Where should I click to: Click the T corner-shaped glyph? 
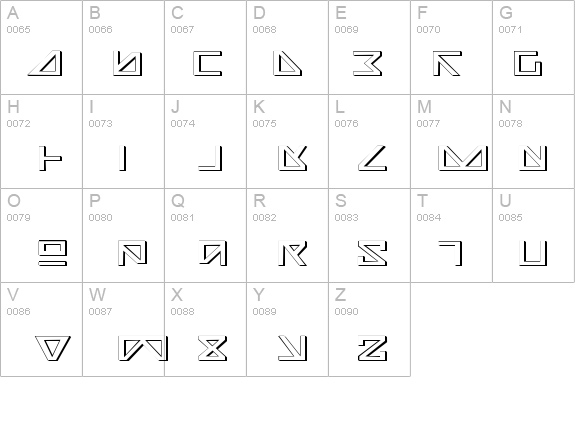click(450, 253)
